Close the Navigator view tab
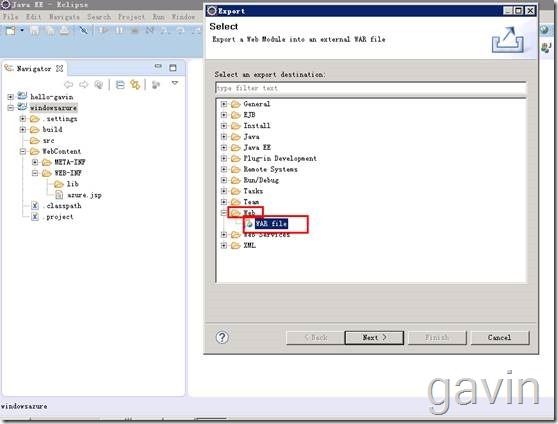558x424 pixels. tap(60, 68)
